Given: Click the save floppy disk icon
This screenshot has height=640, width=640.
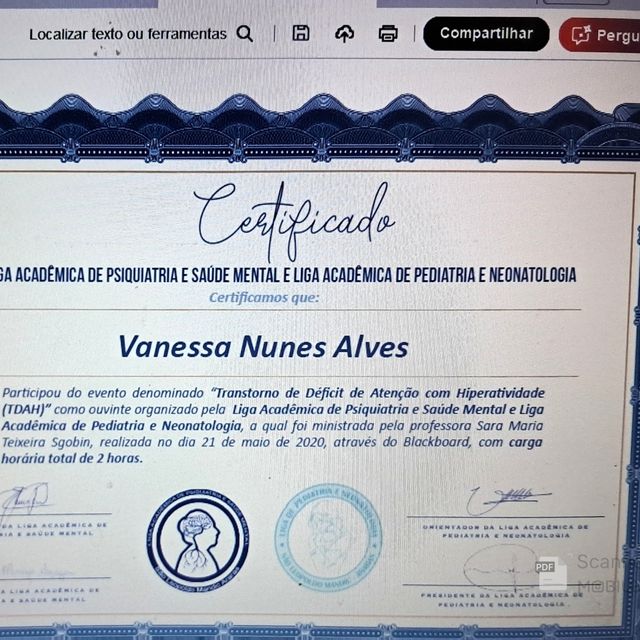Looking at the screenshot, I should 301,33.
